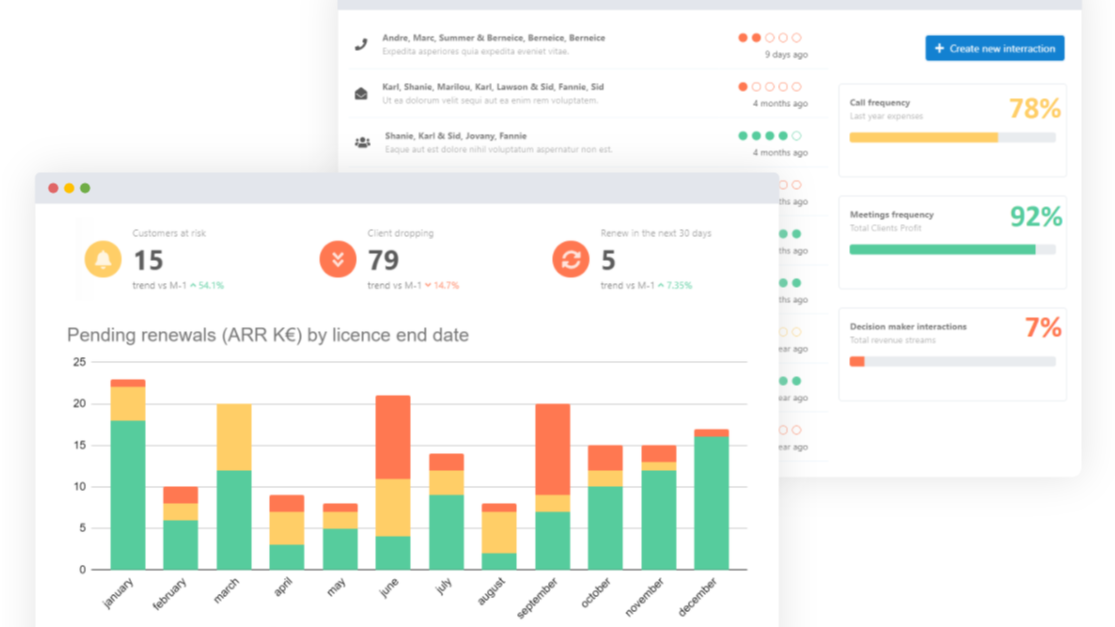Click the orange renew refresh arrows icon
This screenshot has width=1115, height=627.
[571, 260]
